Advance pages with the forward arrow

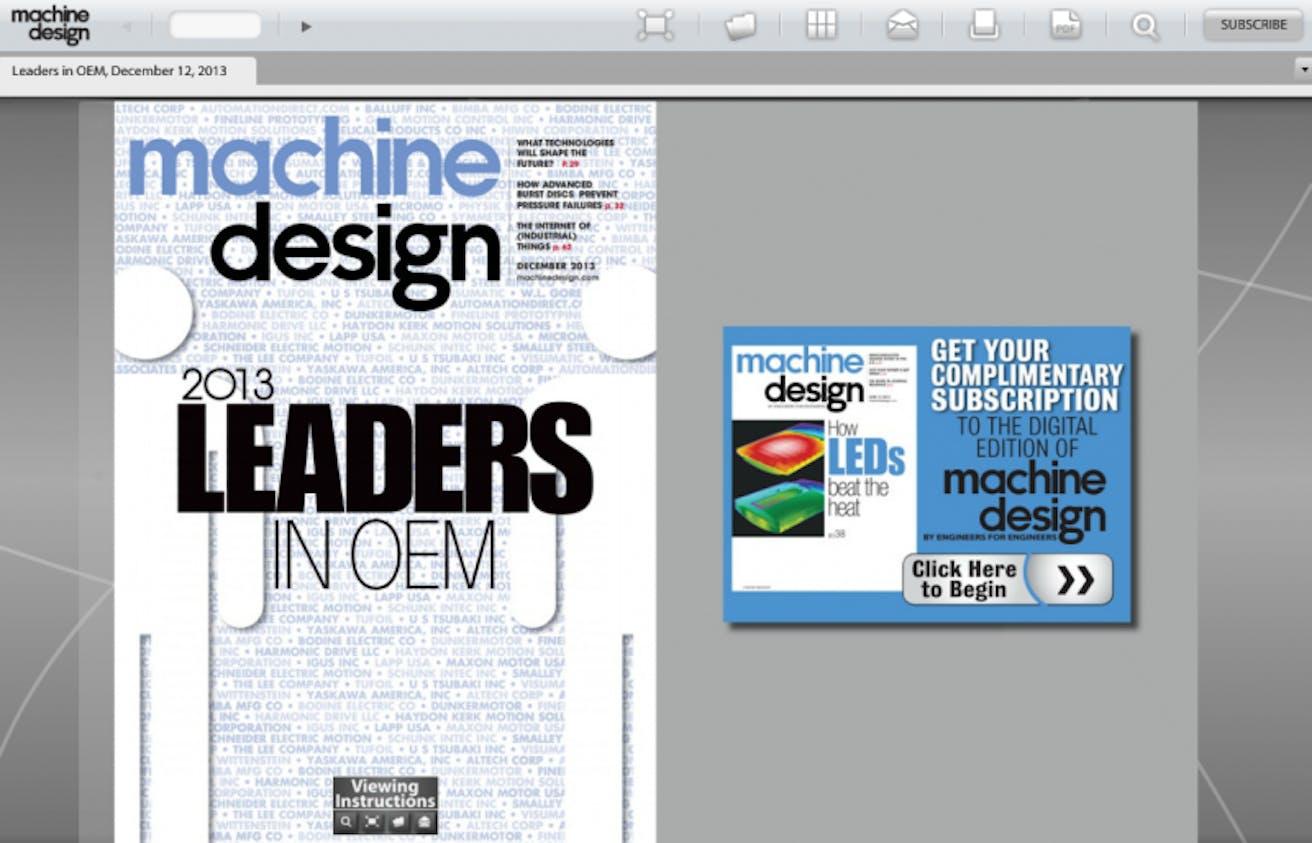pyautogui.click(x=305, y=25)
